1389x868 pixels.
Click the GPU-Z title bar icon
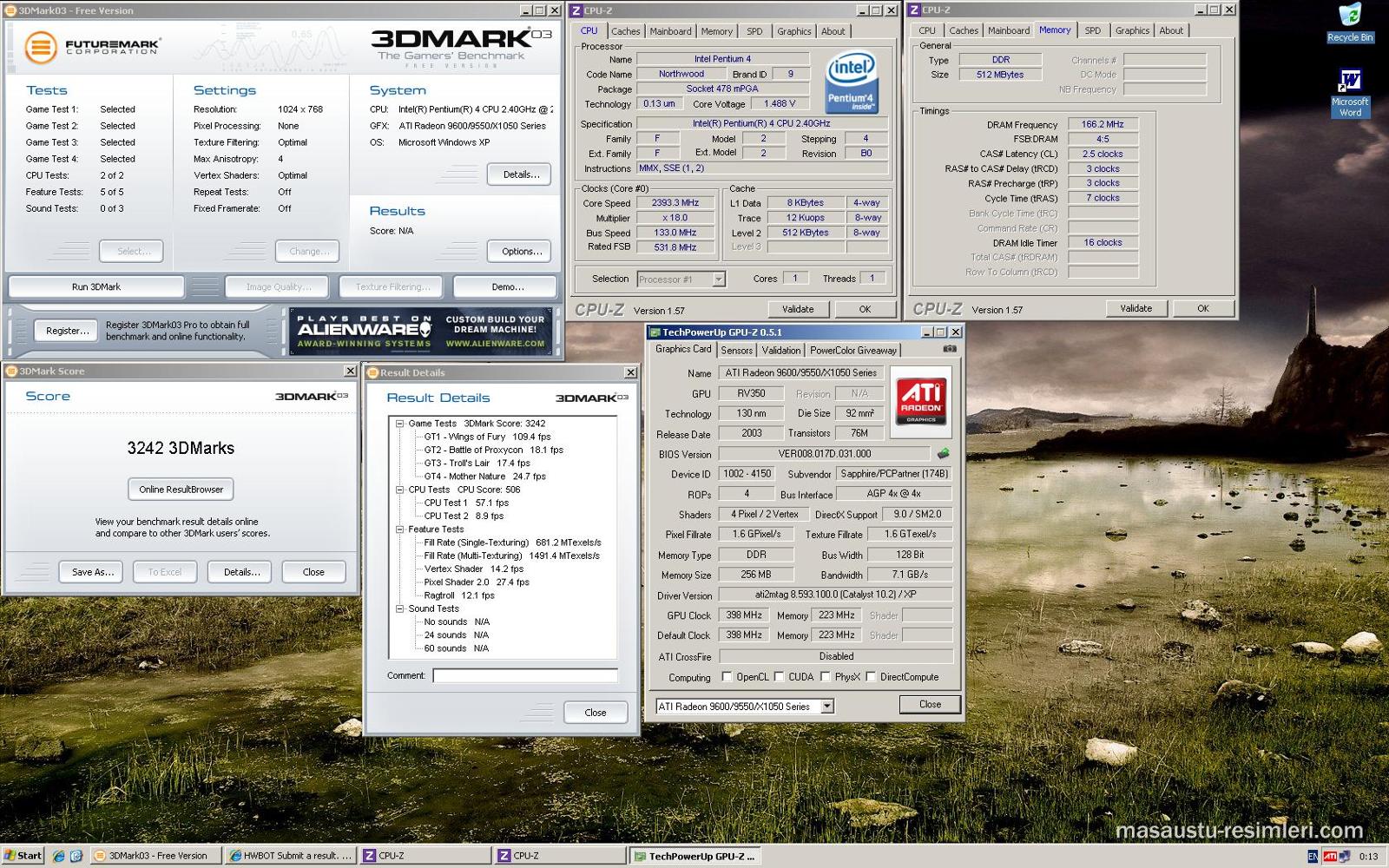click(655, 332)
